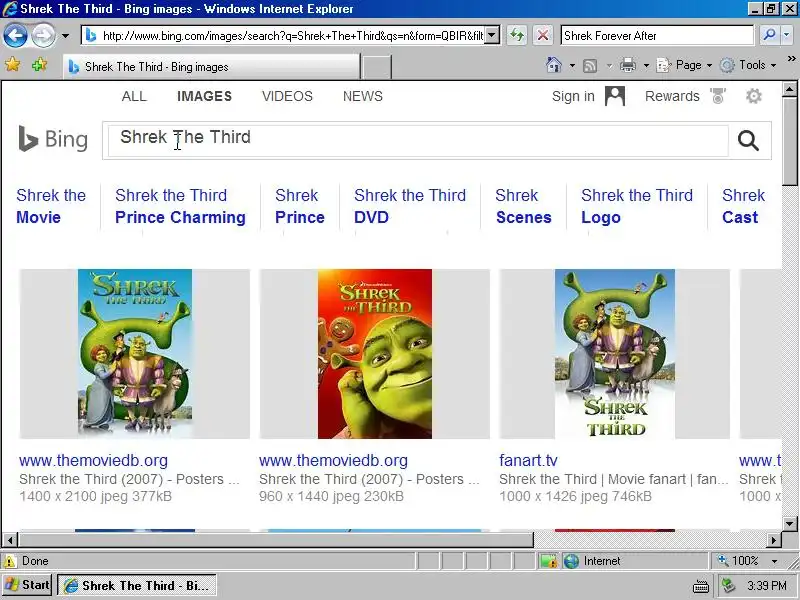Click the Windows Start button
Screen dimensions: 800x600
click(27, 585)
